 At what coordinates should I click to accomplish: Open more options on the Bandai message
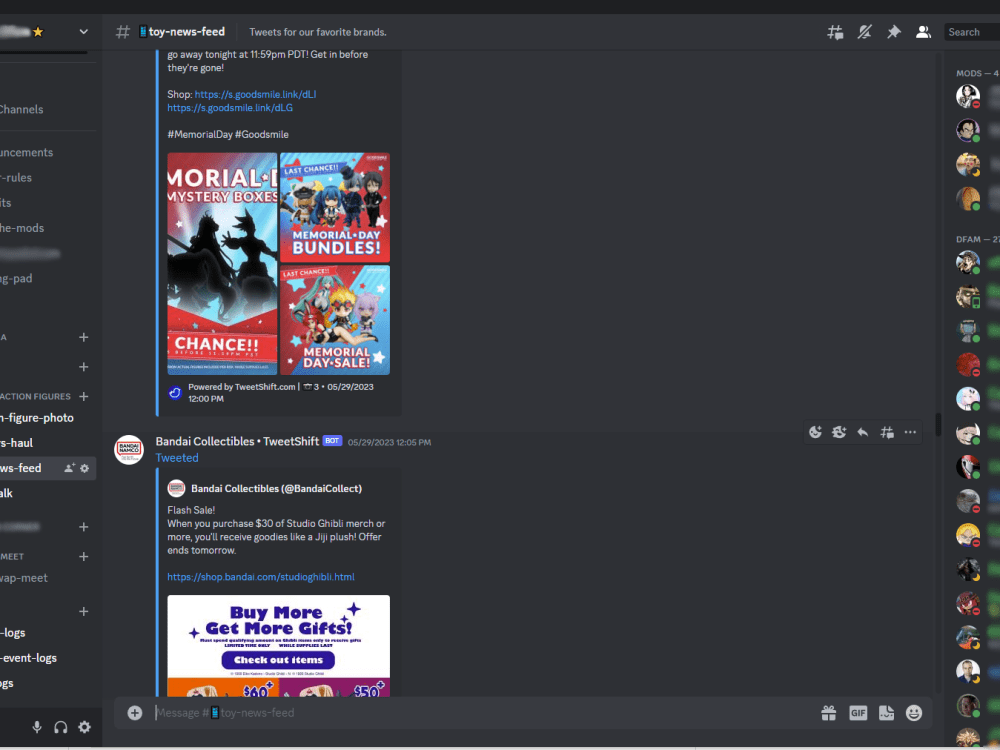coord(910,432)
